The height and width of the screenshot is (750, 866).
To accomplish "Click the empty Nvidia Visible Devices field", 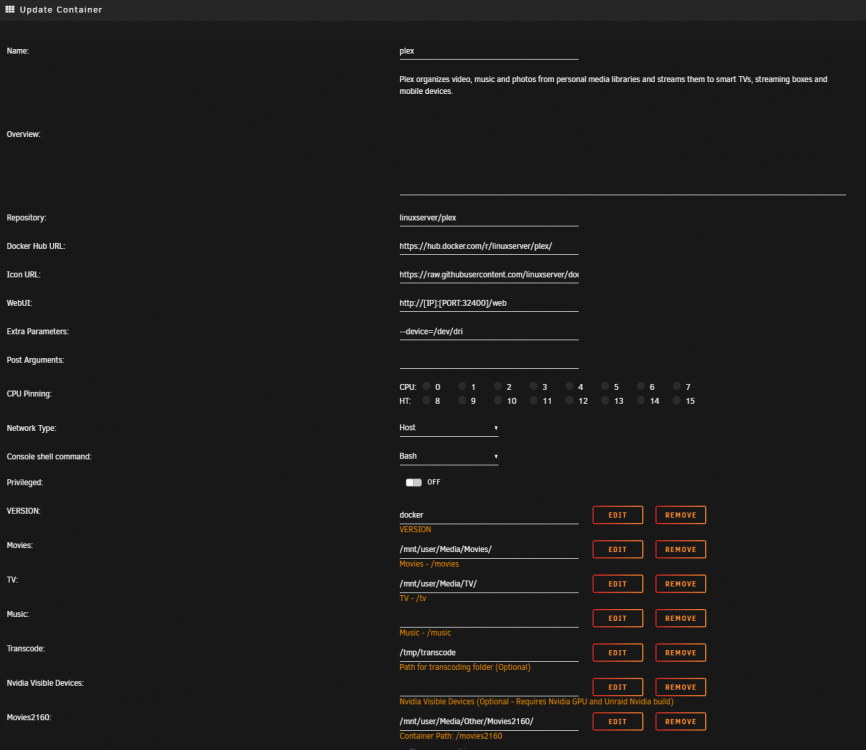I will pyautogui.click(x=489, y=687).
